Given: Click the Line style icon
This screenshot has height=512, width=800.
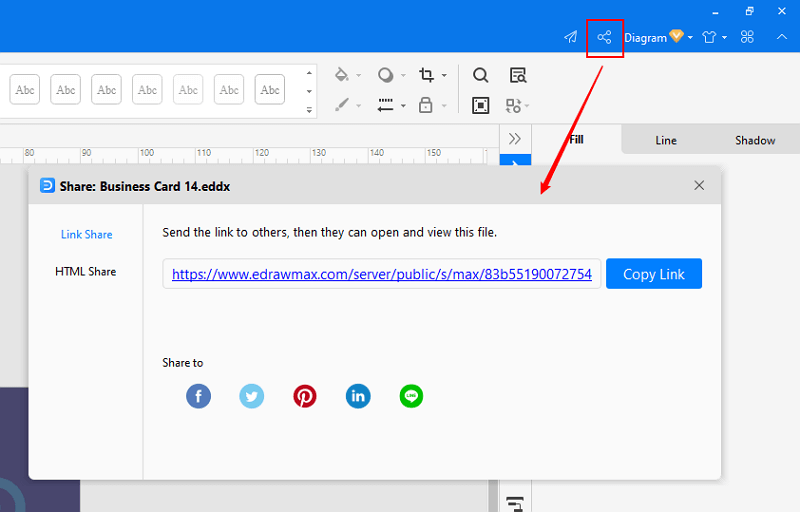Looking at the screenshot, I should 385,105.
